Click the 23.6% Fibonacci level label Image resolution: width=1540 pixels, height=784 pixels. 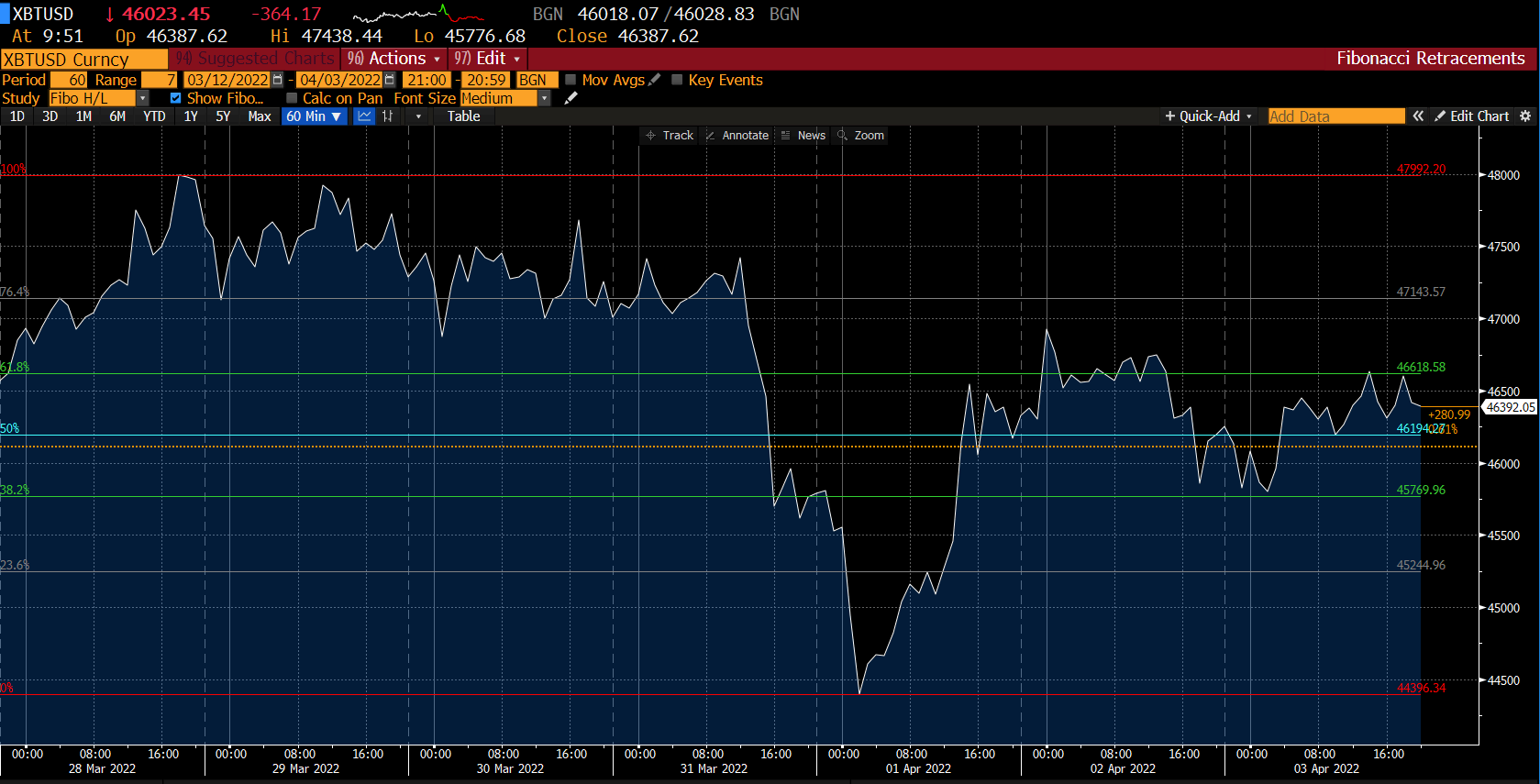[x=15, y=565]
